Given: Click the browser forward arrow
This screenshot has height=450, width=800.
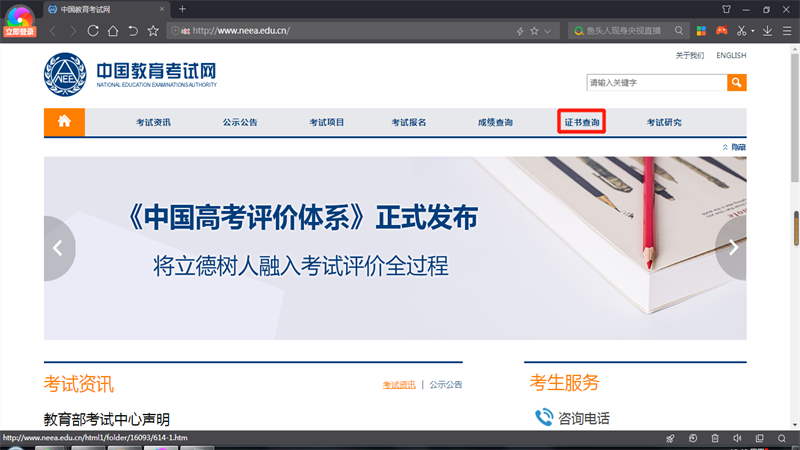Looking at the screenshot, I should point(73,31).
